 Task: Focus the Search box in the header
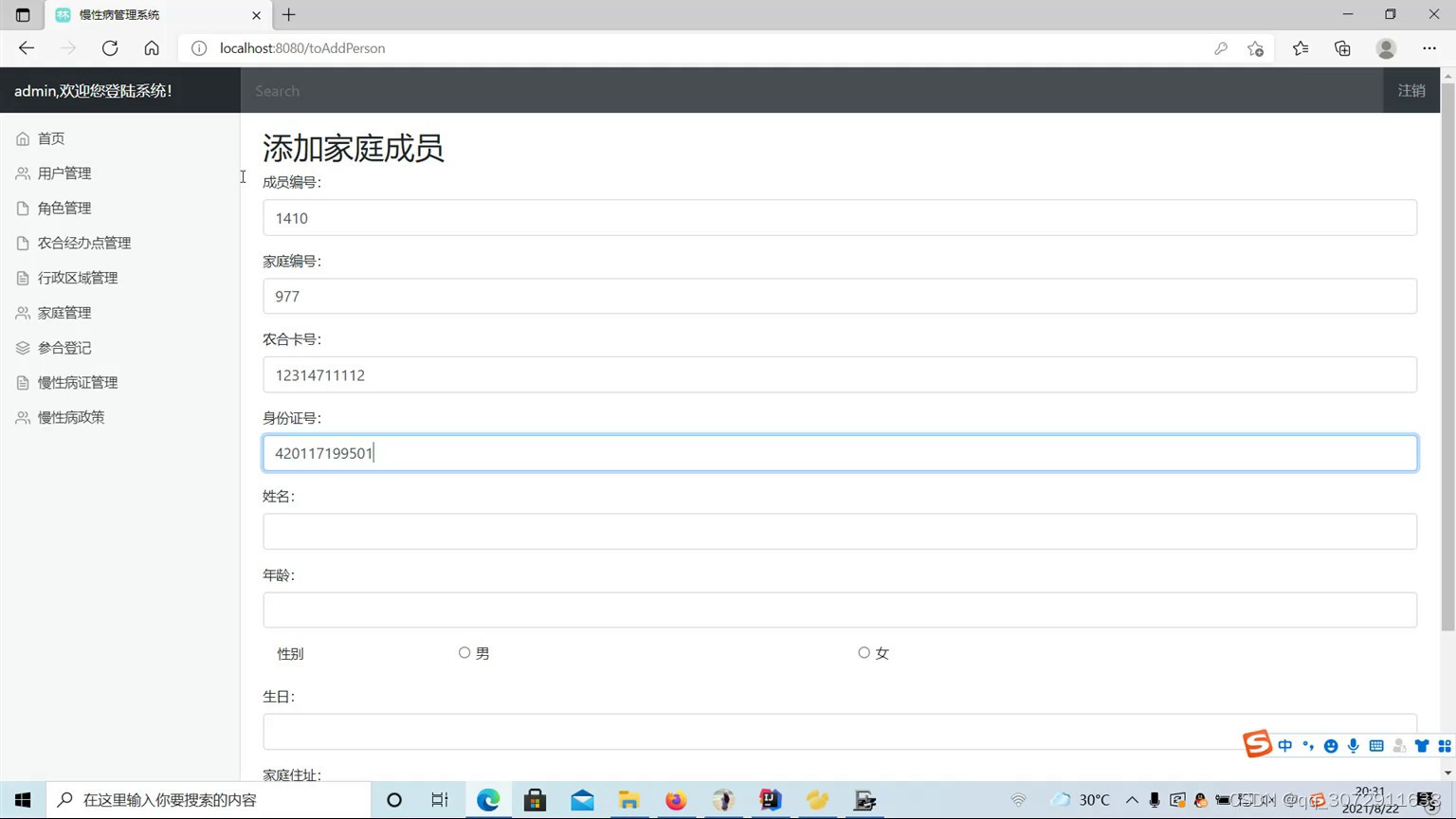click(811, 91)
